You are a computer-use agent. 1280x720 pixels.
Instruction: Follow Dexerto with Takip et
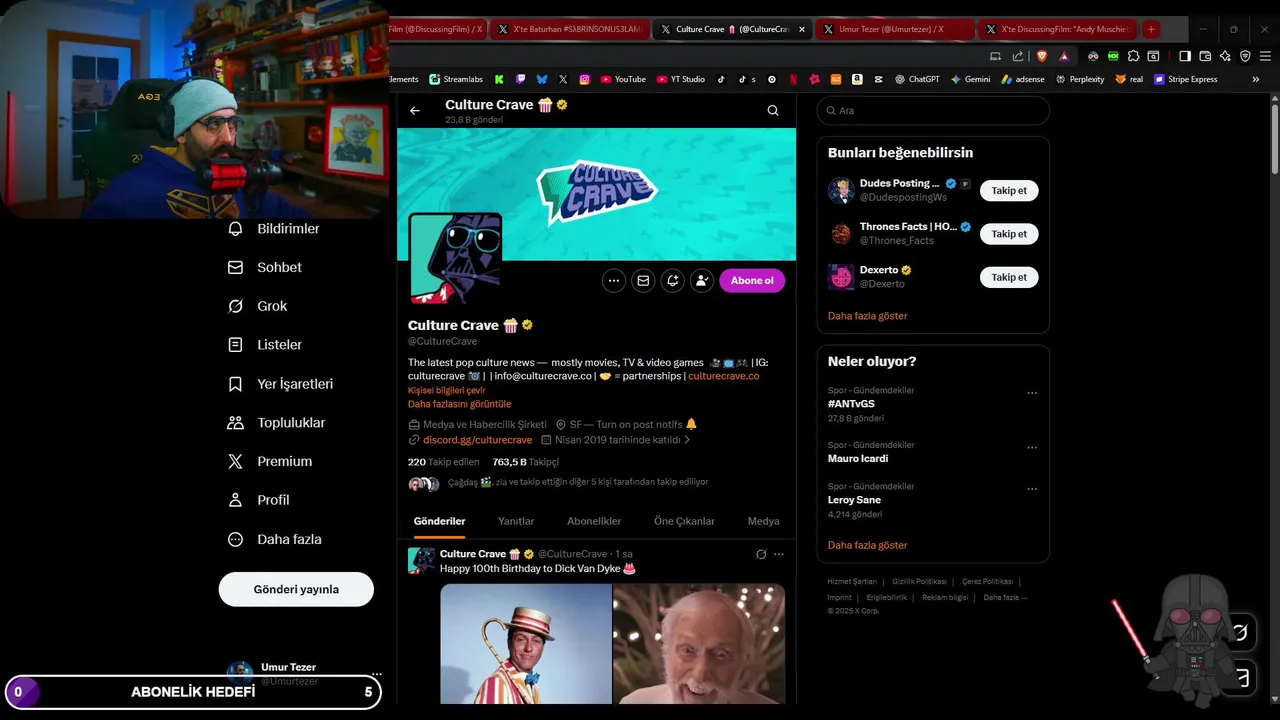click(1009, 277)
